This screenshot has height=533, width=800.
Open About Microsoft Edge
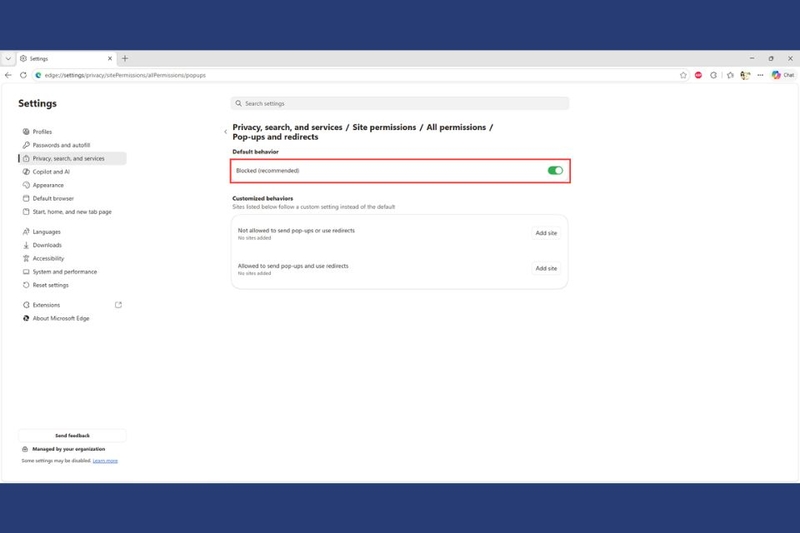point(61,318)
